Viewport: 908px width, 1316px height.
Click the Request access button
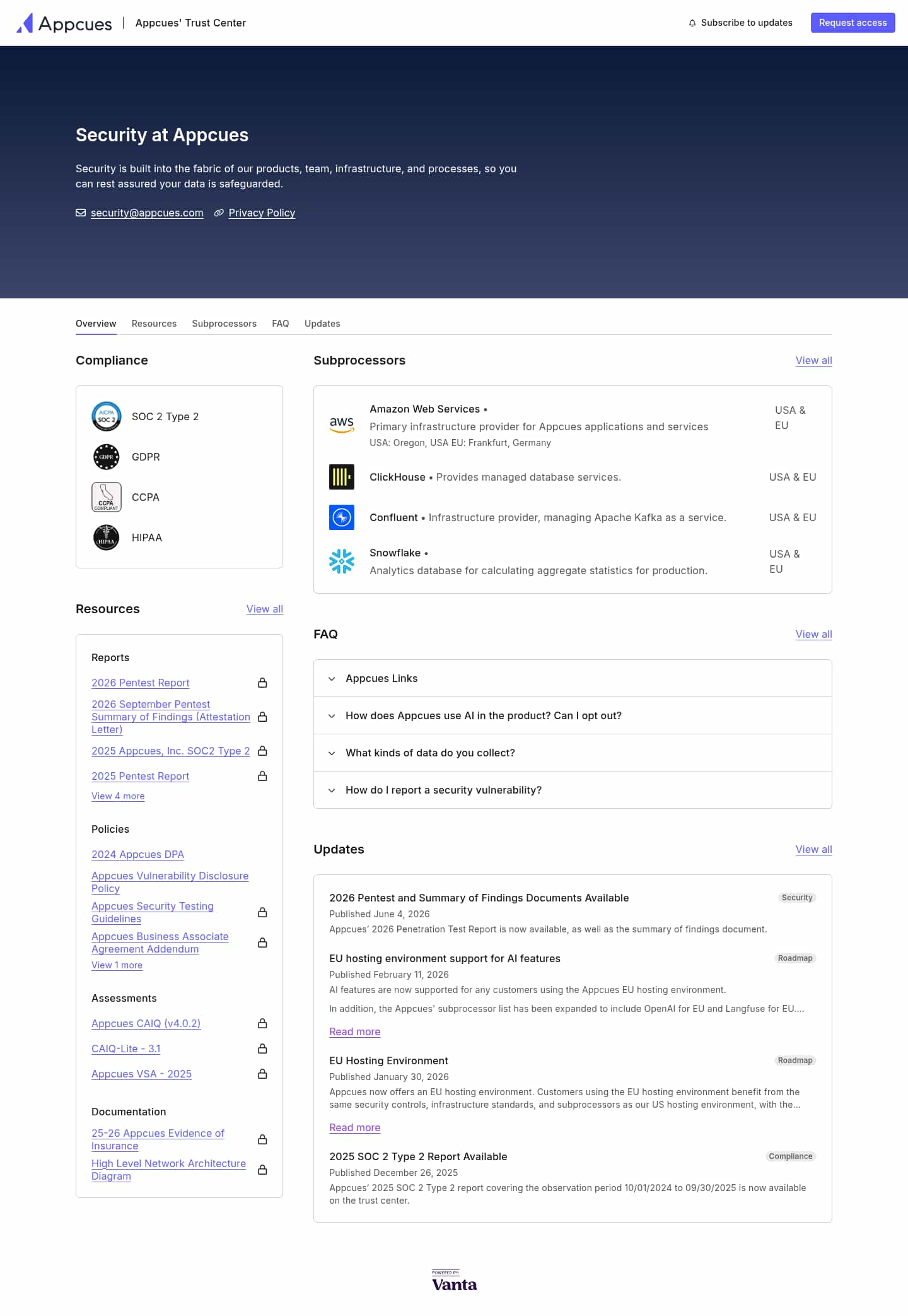(853, 23)
